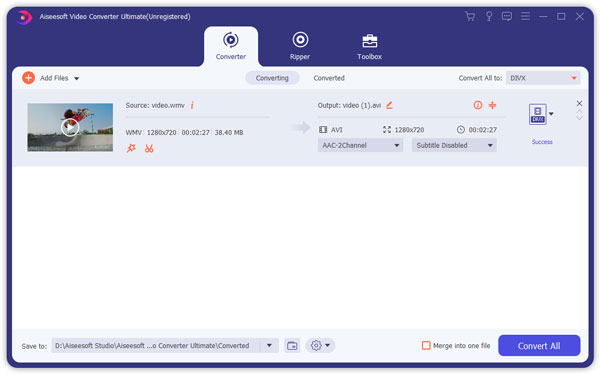This screenshot has width=600, height=374.
Task: Move the file item up
Action: [x=579, y=112]
